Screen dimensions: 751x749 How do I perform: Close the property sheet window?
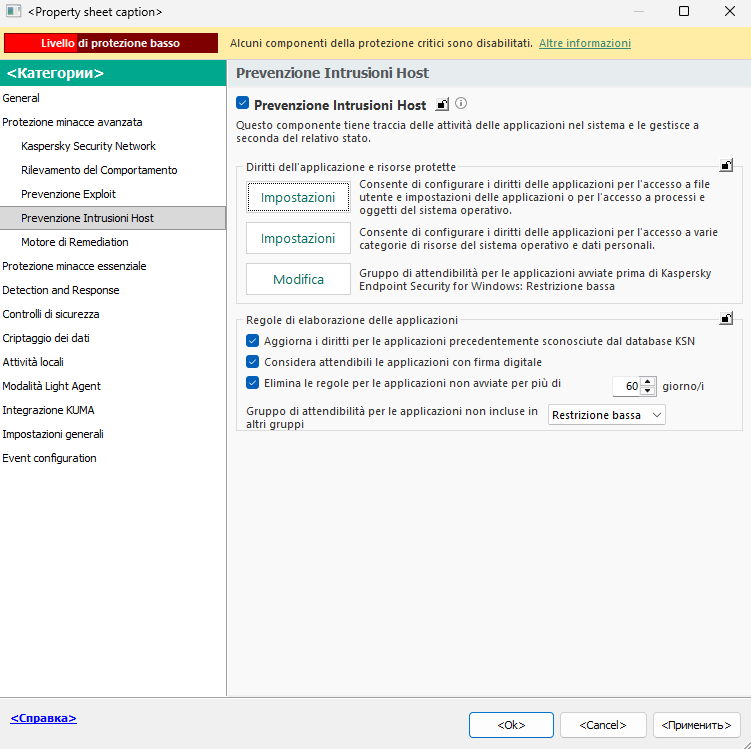(729, 11)
